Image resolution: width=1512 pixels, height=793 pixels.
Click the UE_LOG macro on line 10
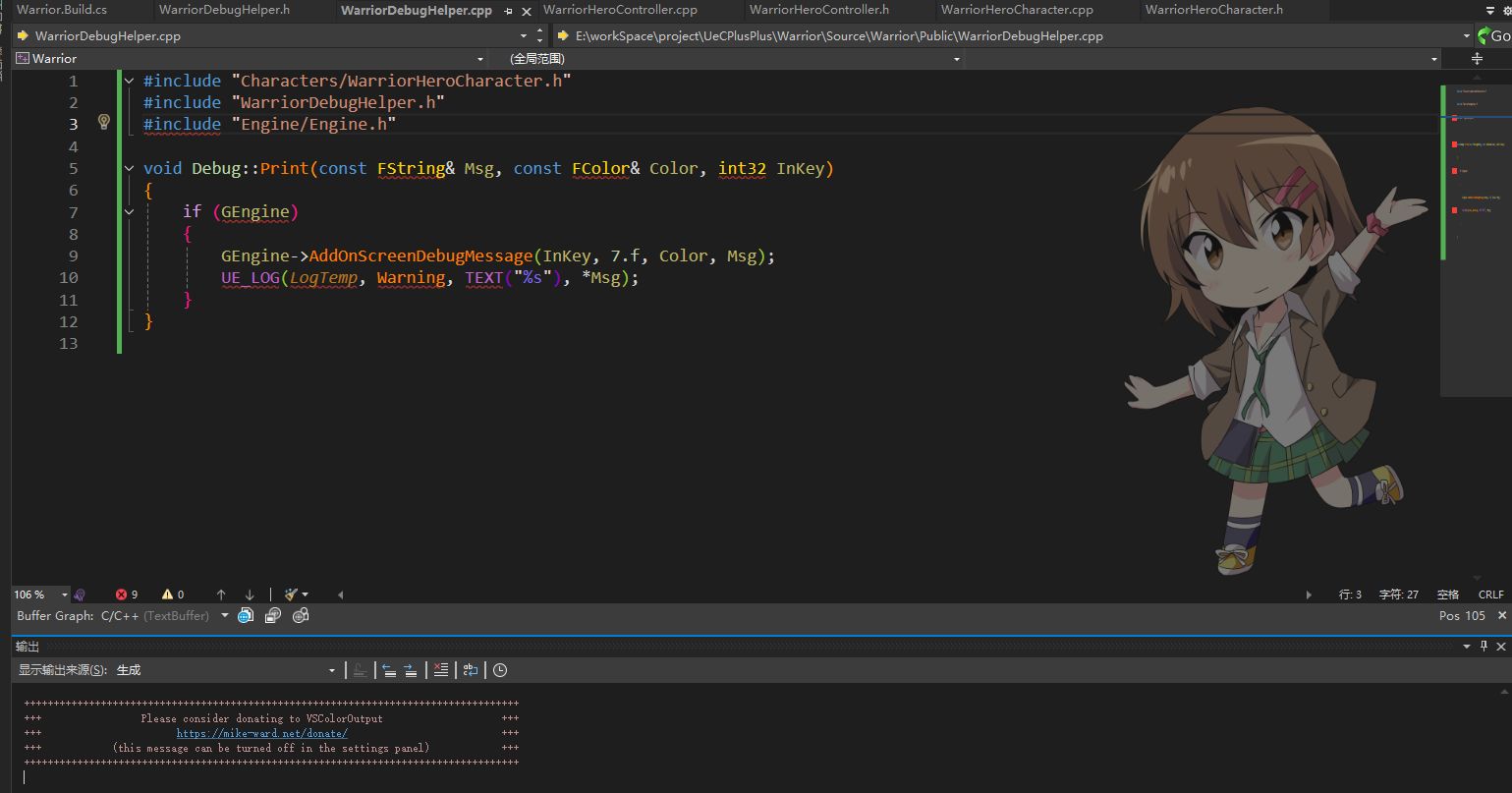(251, 277)
